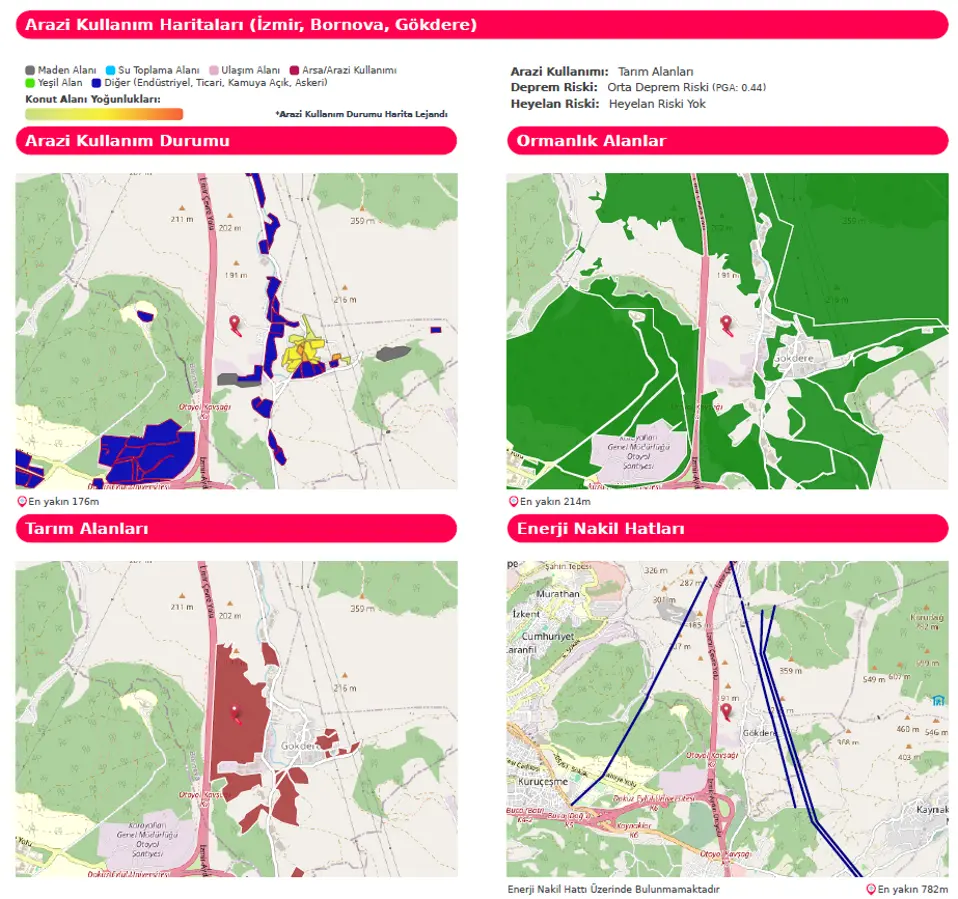Click the pin icon beside 'En yakın 782m'
Screen dimensions: 958x899
coord(870,889)
